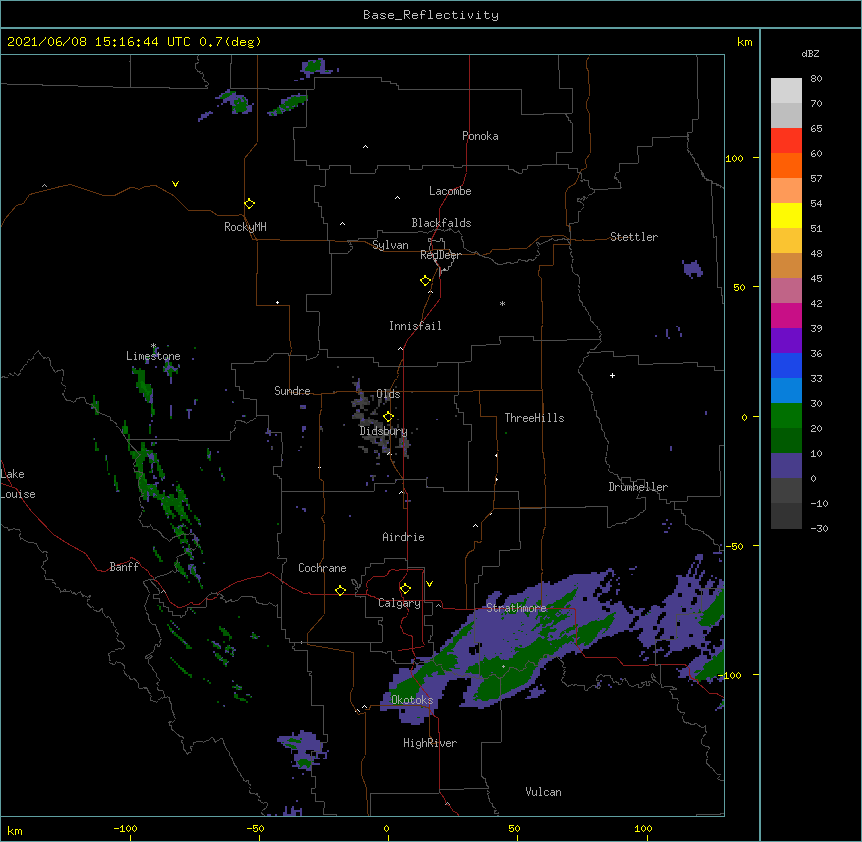Viewport: 862px width, 842px height.
Task: Click the purple echo west of HighRiver
Action: [302, 749]
